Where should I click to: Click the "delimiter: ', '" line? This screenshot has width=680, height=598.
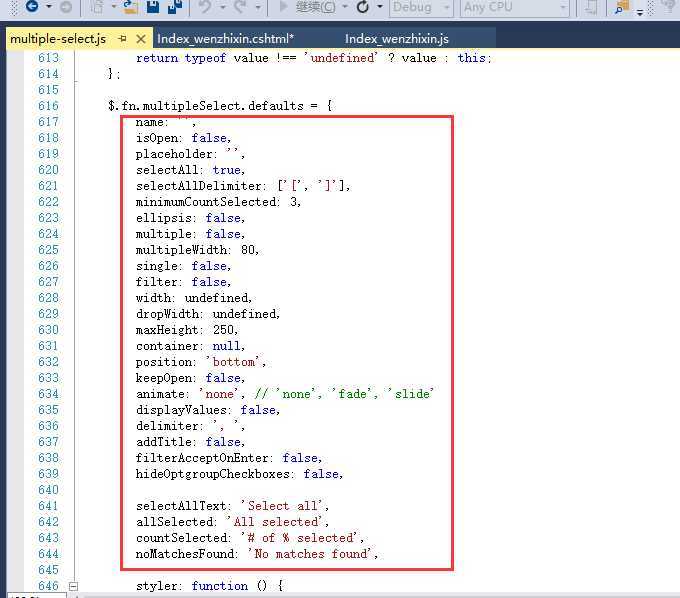[190, 426]
